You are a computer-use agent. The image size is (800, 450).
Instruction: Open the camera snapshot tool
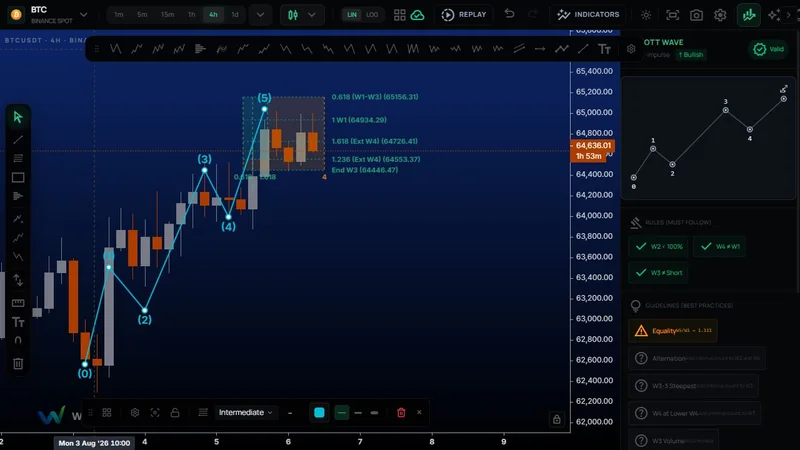(x=696, y=15)
